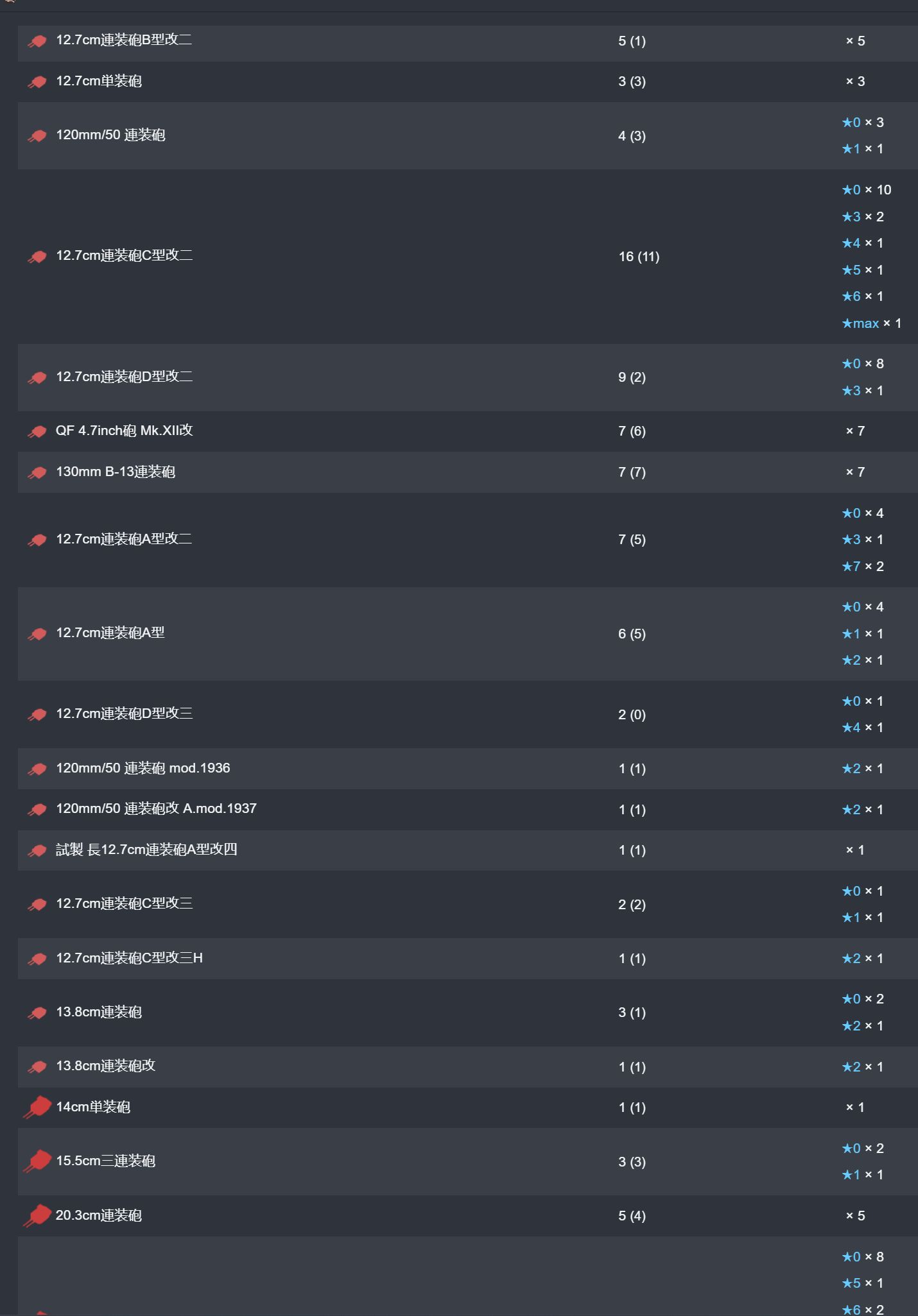This screenshot has height=1316, width=918.
Task: Click the icon for 13.8cm連装砲改
Action: point(37,1067)
